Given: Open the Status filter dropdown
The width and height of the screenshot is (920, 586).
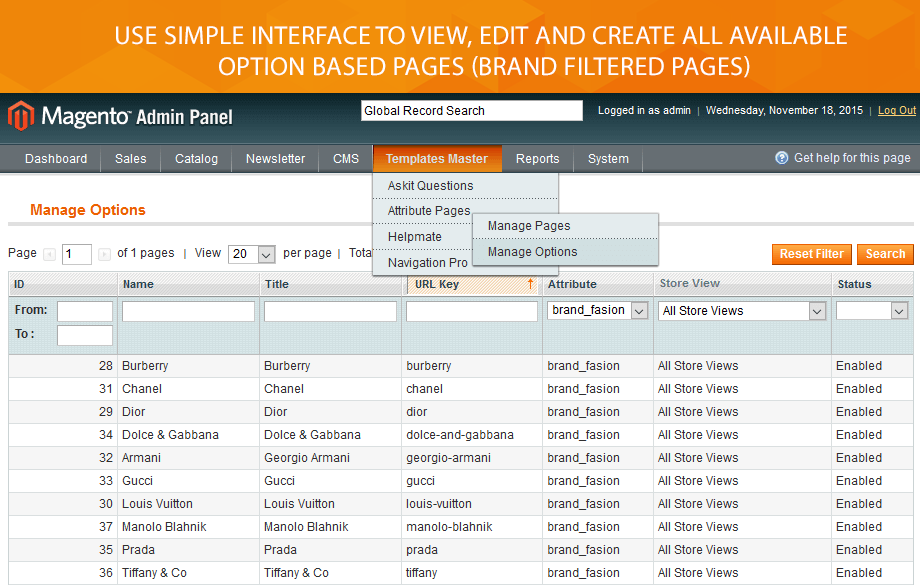Looking at the screenshot, I should pos(872,311).
